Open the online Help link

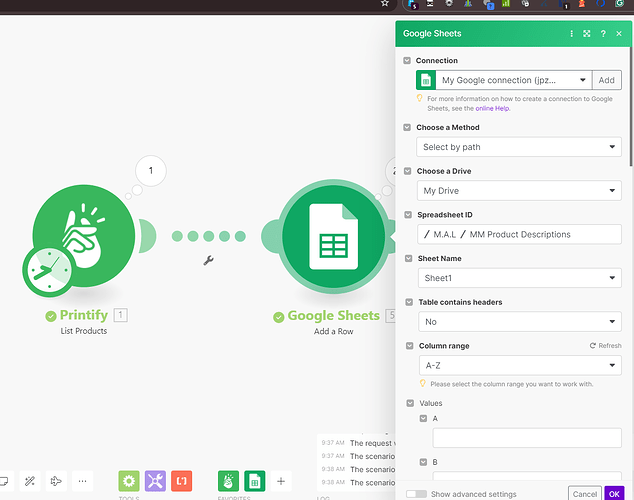pos(492,108)
